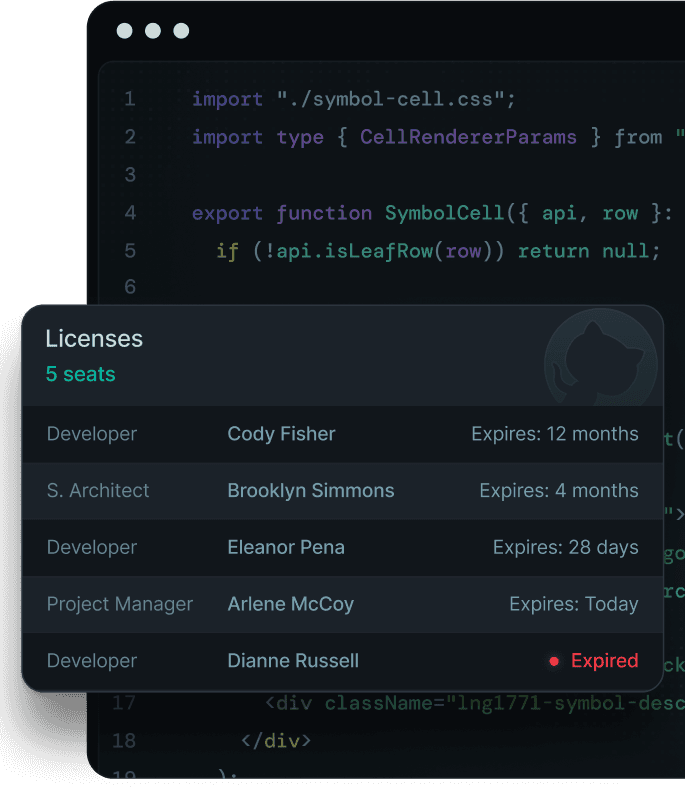Click the Project Manager role label
The width and height of the screenshot is (685, 793).
(119, 604)
